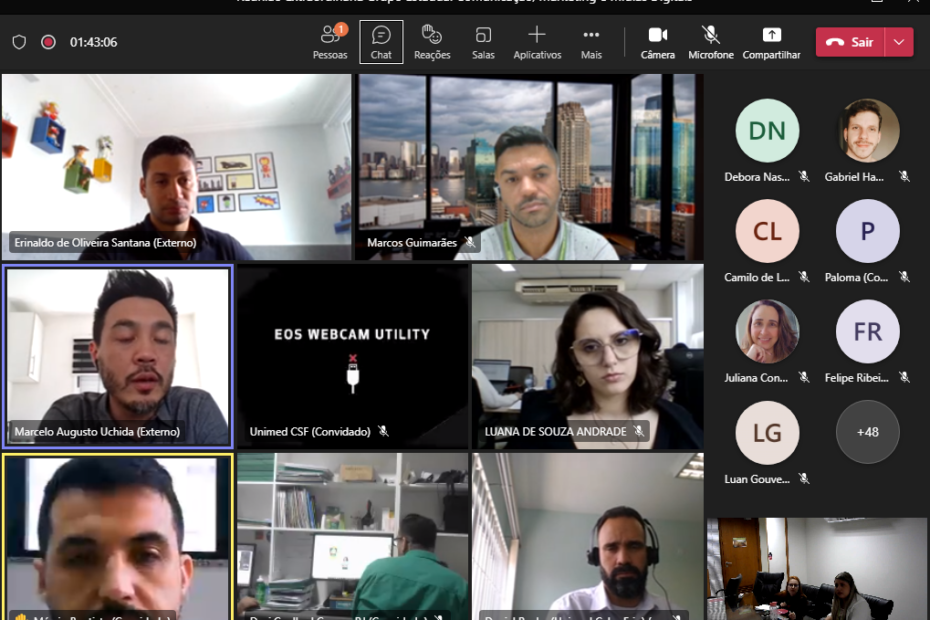The width and height of the screenshot is (930, 620).
Task: Click Debora's DN avatar
Action: pyautogui.click(x=767, y=131)
